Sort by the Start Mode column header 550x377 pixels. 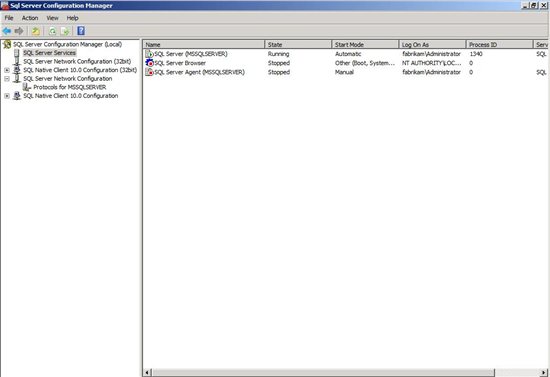[x=365, y=45]
